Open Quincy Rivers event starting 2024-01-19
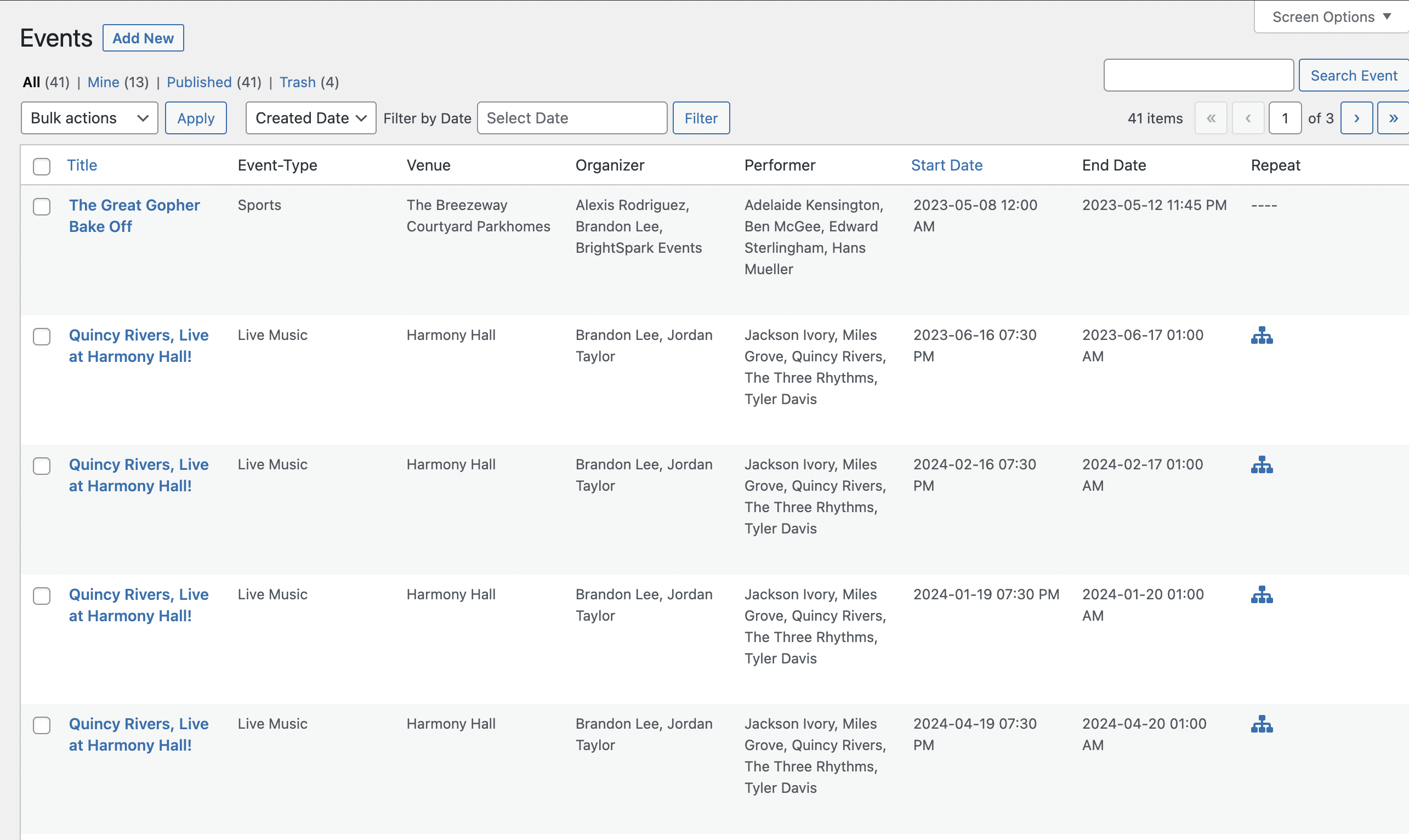This screenshot has height=840, width=1409. 139,605
